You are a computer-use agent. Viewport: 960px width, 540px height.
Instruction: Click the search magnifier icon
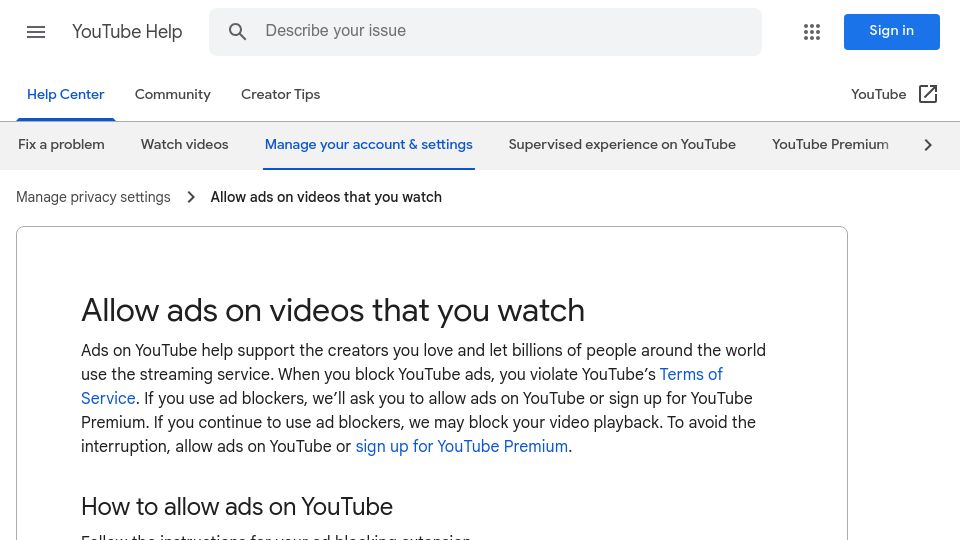coord(238,32)
